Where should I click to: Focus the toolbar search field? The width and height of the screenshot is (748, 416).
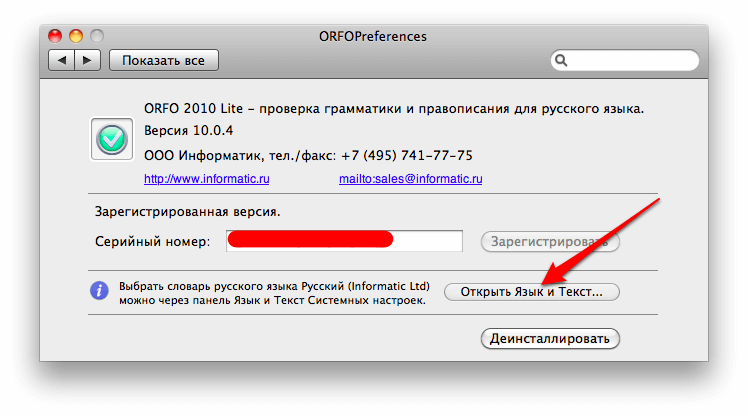pyautogui.click(x=625, y=61)
